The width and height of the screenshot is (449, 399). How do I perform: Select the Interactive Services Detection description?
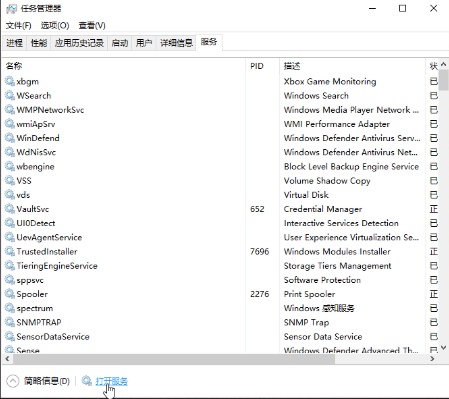pos(341,223)
